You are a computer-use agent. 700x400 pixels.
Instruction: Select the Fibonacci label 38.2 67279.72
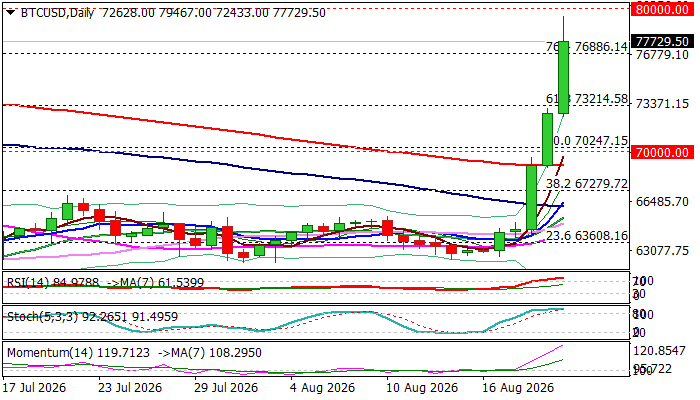(x=587, y=184)
